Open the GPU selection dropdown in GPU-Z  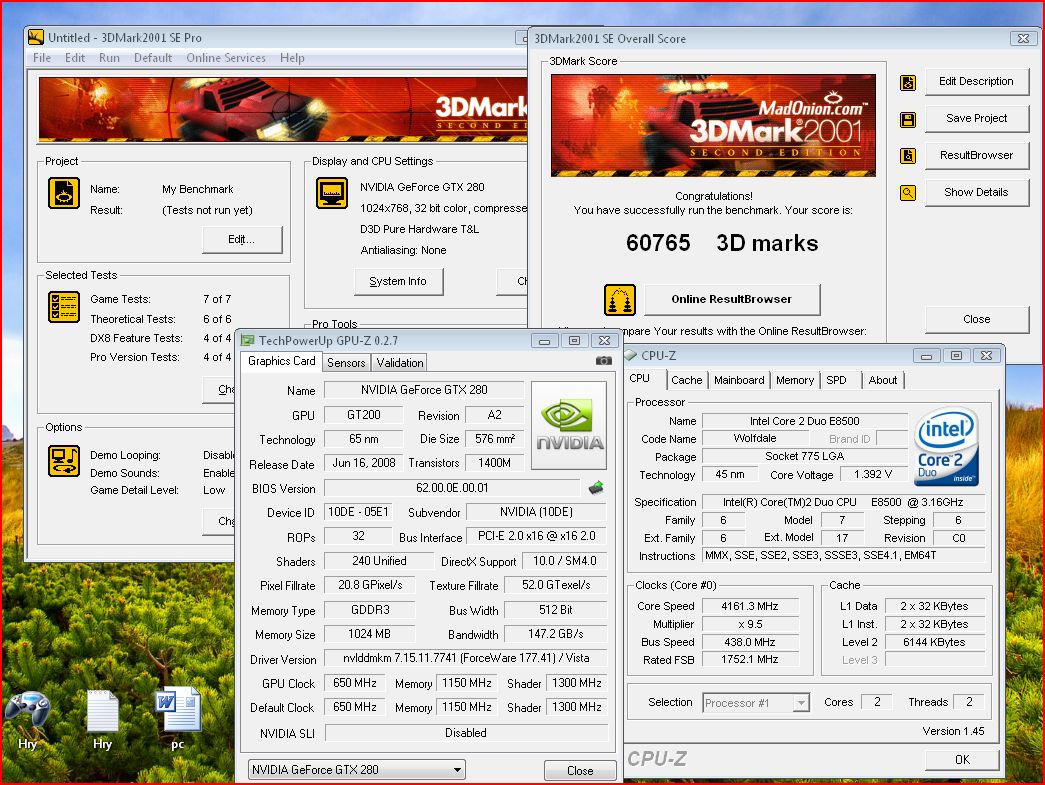point(357,770)
